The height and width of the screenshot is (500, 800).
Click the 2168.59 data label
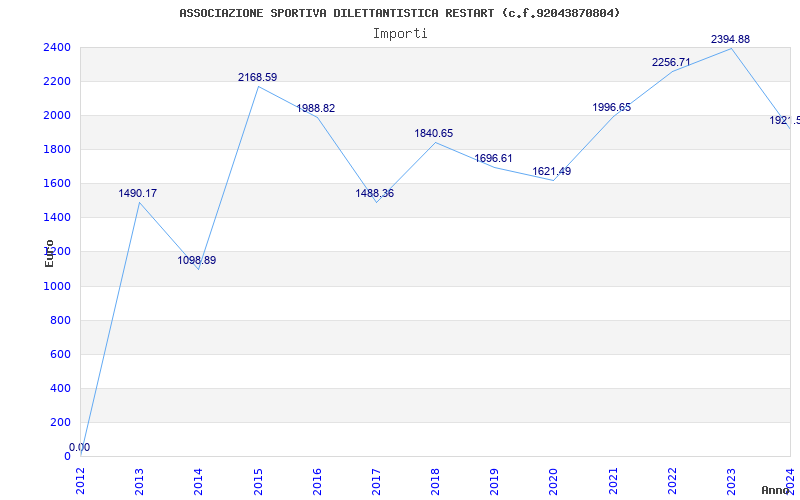click(257, 77)
